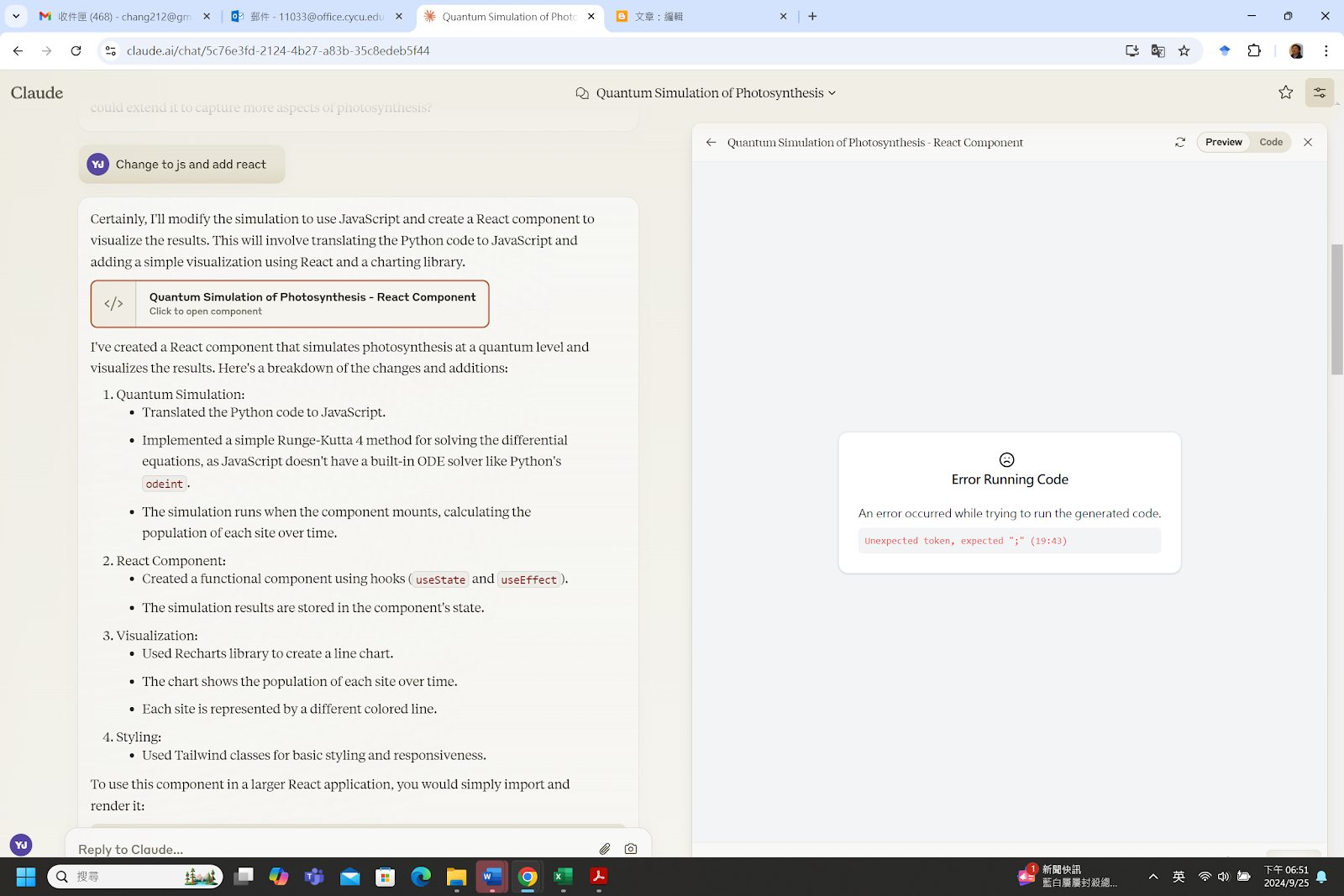The height and width of the screenshot is (896, 1344).
Task: Open volume control in system tray
Action: pyautogui.click(x=1223, y=877)
